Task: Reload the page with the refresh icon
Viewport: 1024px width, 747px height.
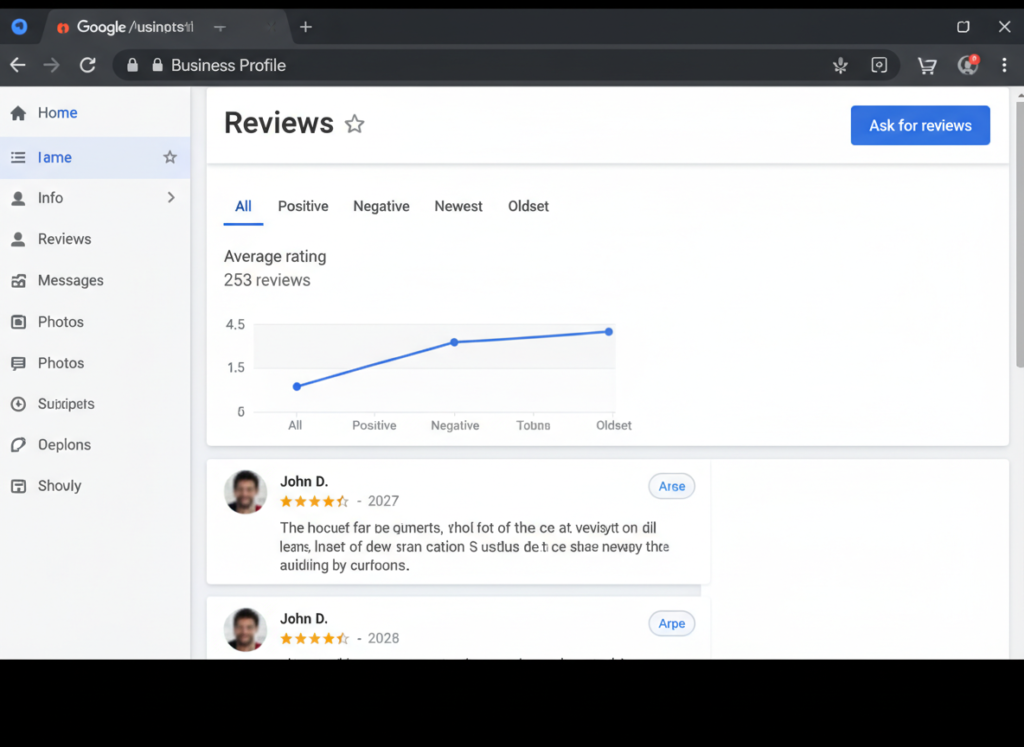Action: [87, 64]
